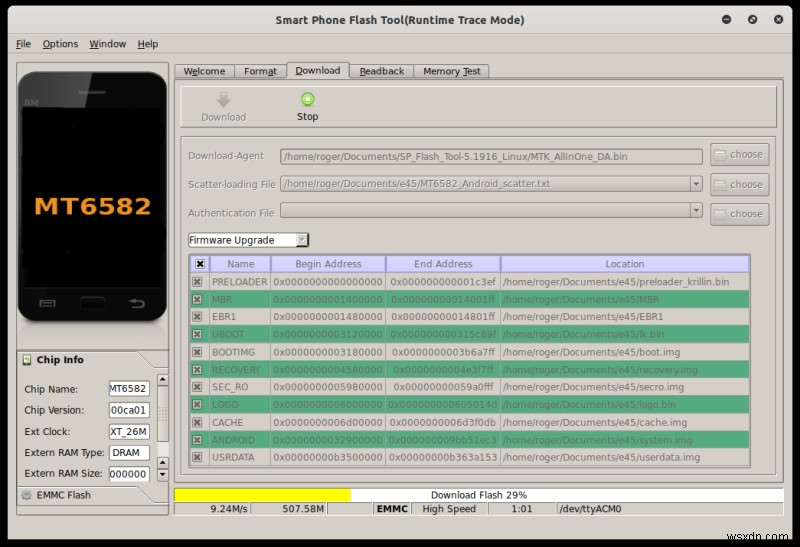
Task: Click choose button for Download-Agent
Action: coord(739,155)
